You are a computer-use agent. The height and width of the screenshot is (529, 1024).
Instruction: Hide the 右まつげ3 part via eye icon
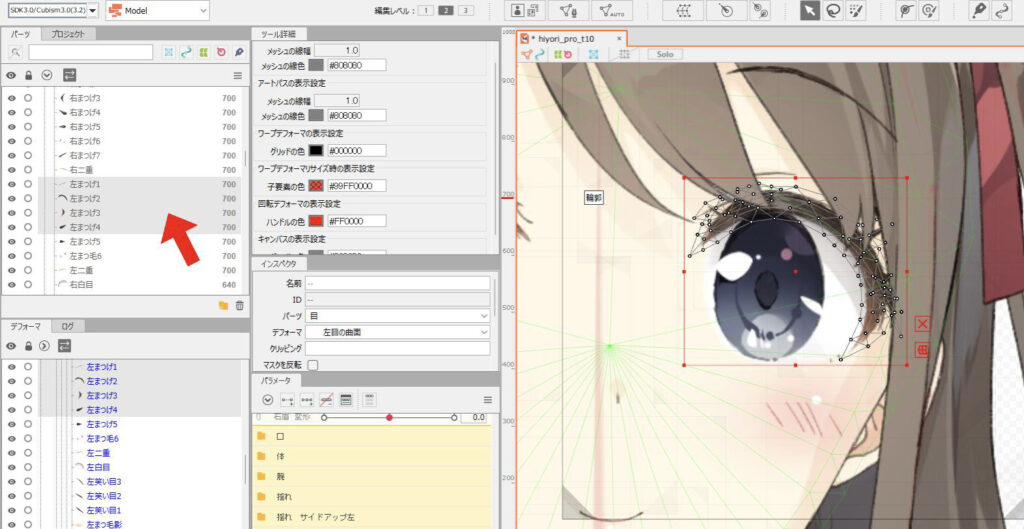pos(11,98)
